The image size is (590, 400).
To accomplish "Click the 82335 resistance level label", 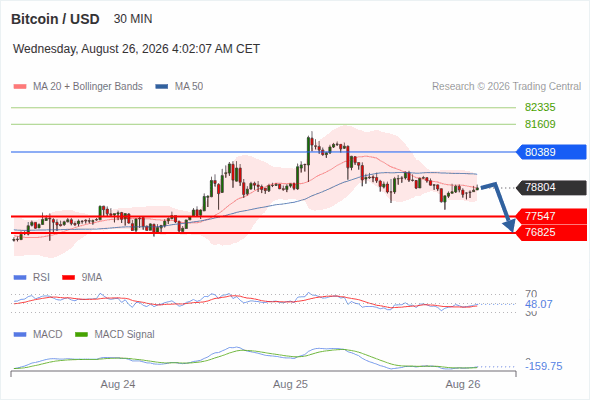I will 540,108.
